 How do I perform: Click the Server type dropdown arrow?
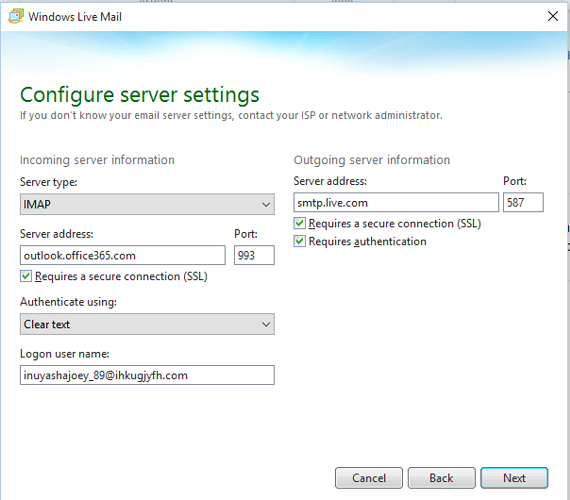pyautogui.click(x=266, y=204)
